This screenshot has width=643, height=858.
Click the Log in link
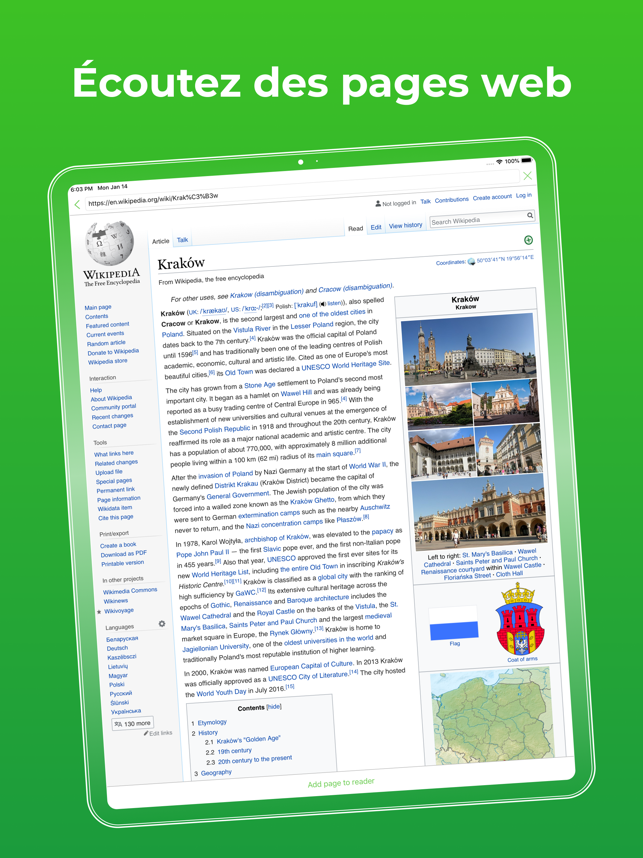(x=524, y=195)
